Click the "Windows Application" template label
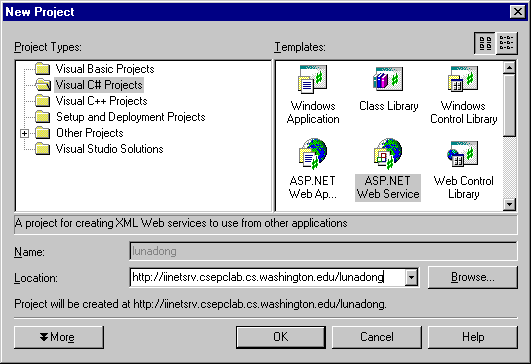Image resolution: width=531 pixels, height=364 pixels. pyautogui.click(x=313, y=112)
